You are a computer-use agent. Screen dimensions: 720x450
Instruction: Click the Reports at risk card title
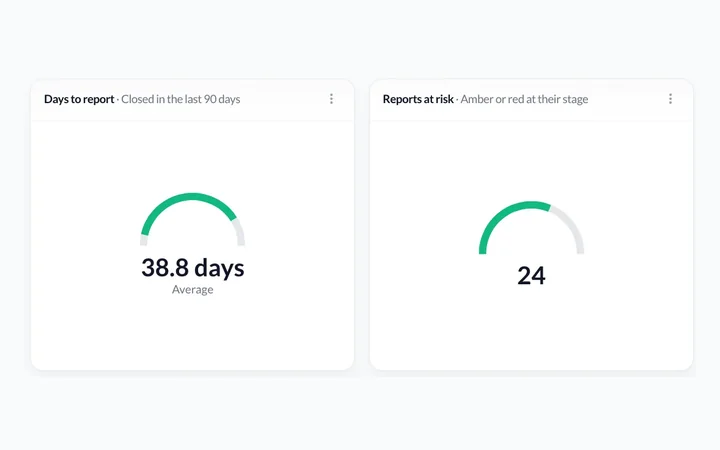click(418, 99)
